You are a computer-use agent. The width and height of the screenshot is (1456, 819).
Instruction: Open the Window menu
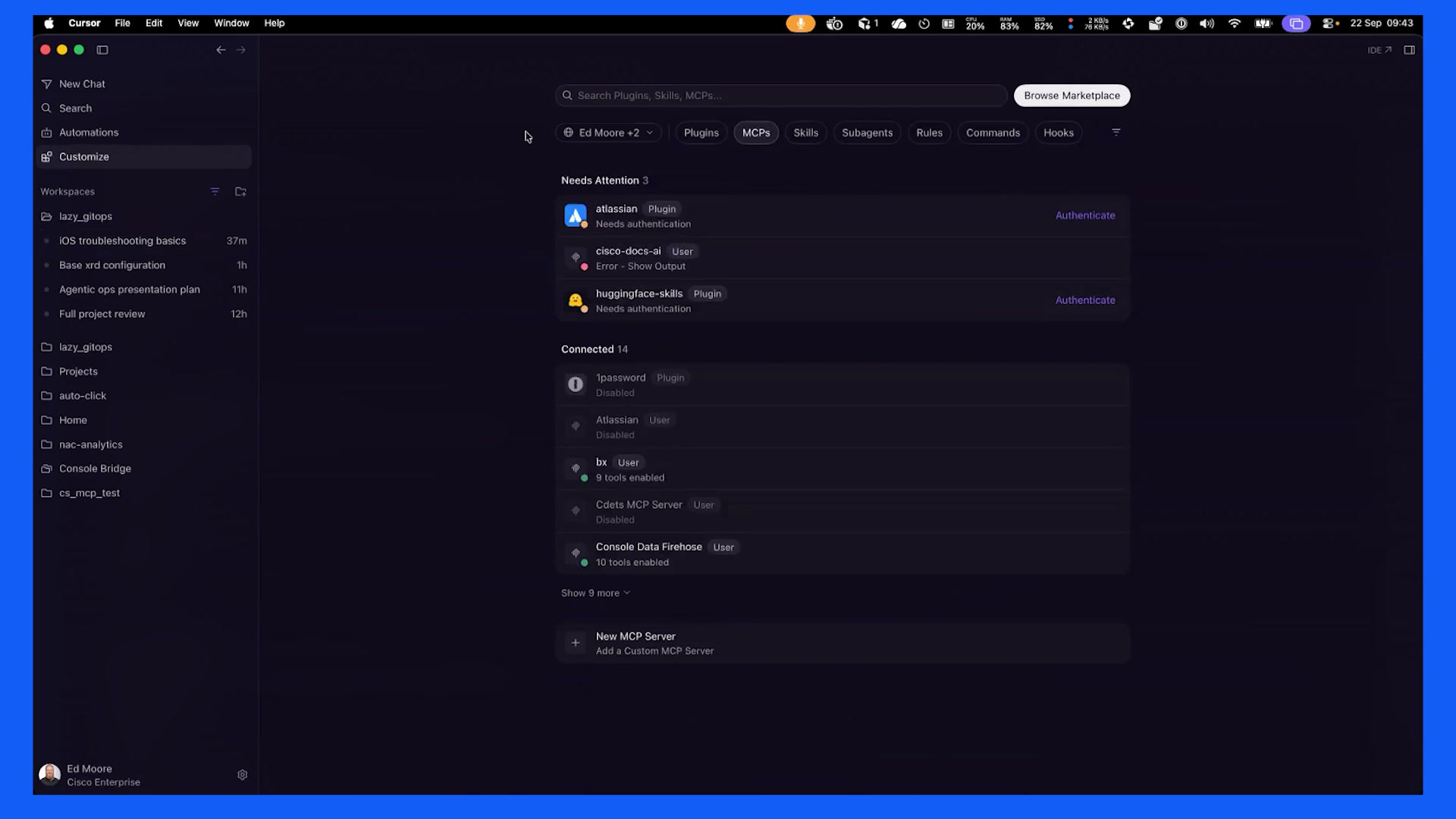(x=231, y=24)
